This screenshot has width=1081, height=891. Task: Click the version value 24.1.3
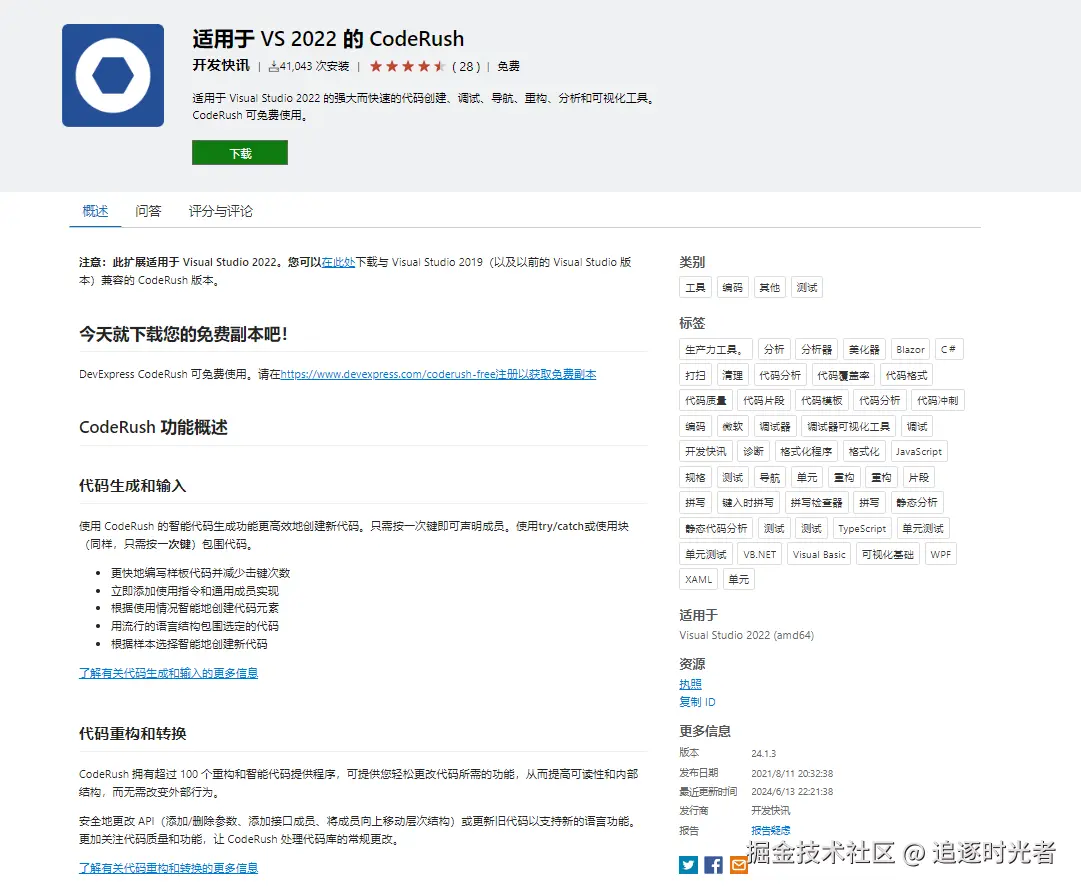click(x=763, y=753)
